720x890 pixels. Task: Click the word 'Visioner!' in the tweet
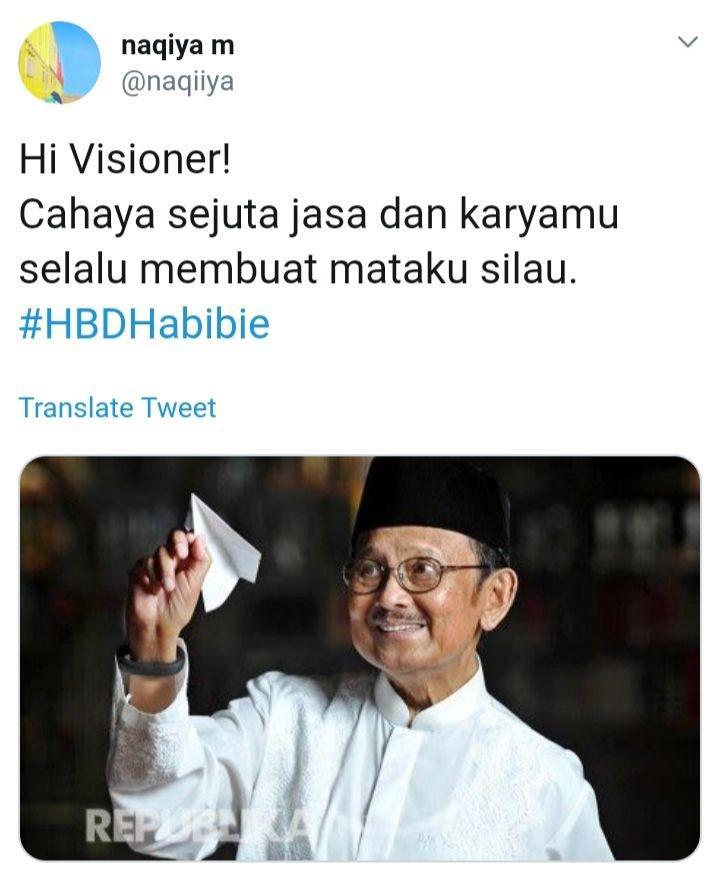(x=150, y=159)
